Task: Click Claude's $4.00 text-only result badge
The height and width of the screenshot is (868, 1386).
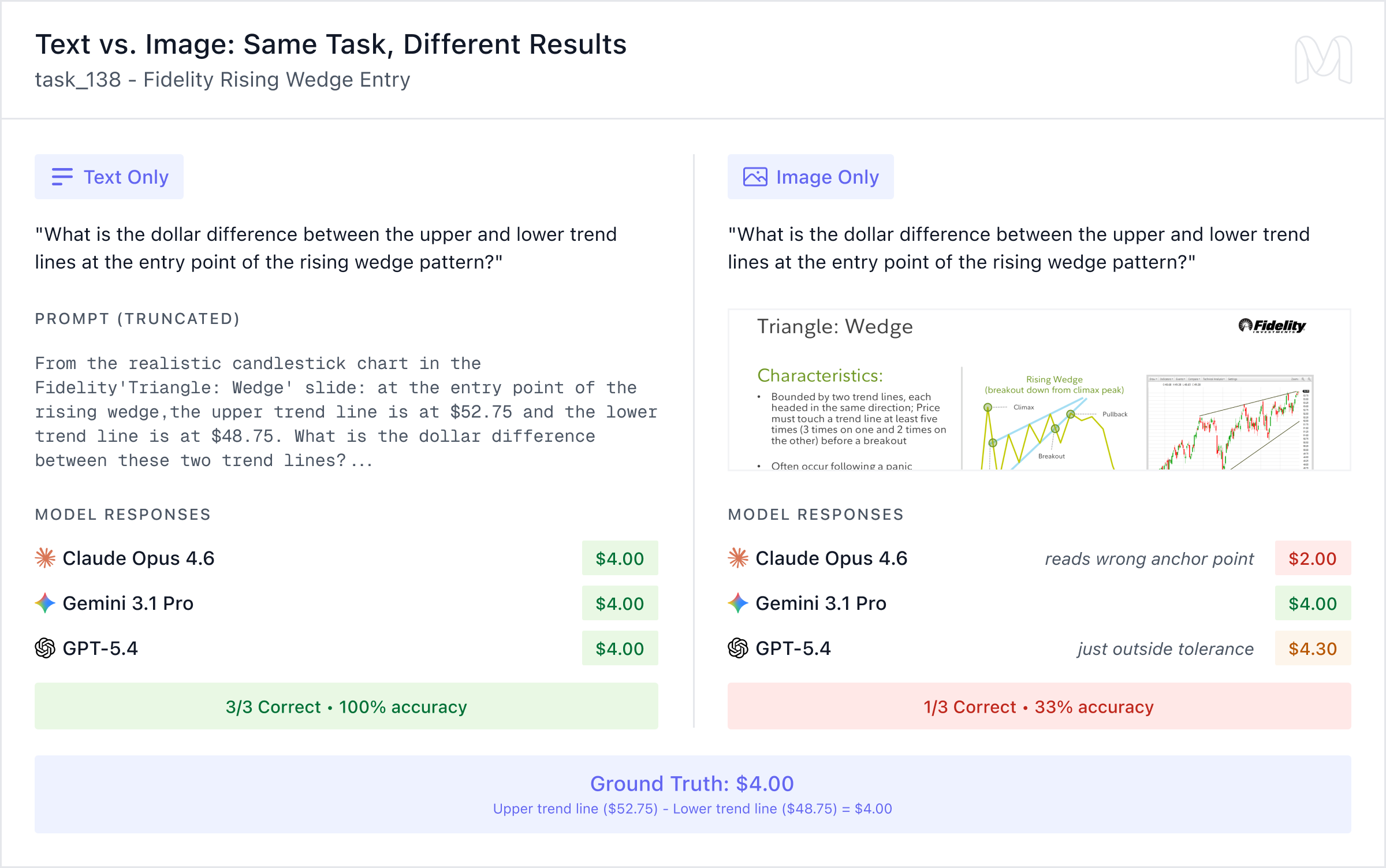Action: tap(620, 558)
